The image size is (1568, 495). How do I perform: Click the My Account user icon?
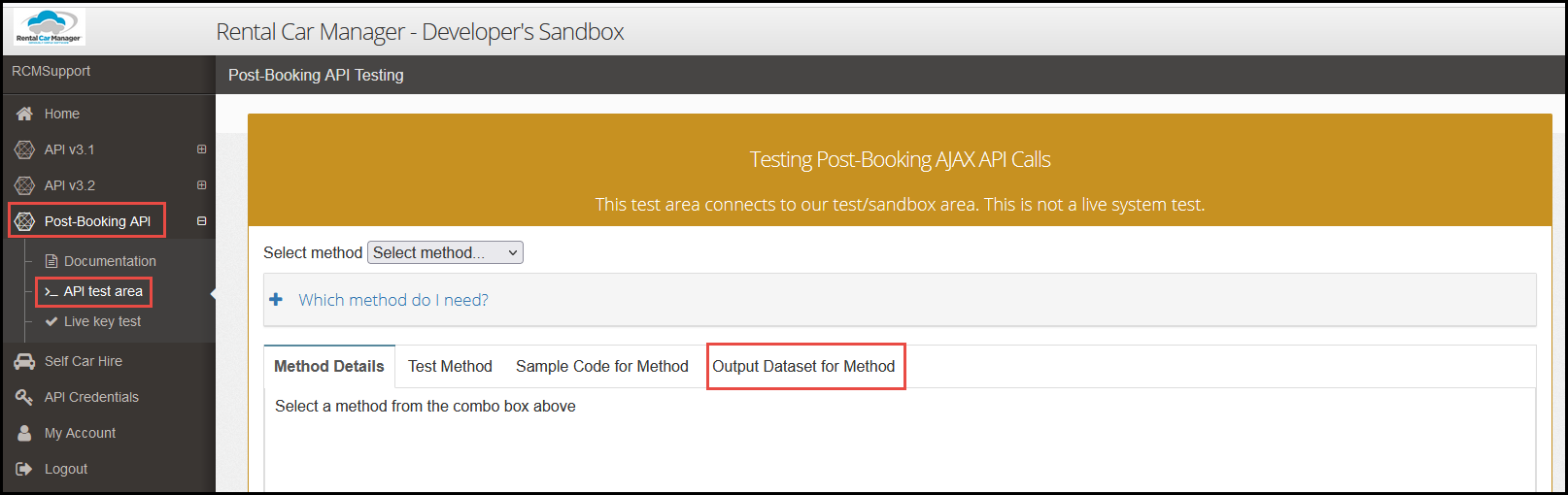click(x=25, y=433)
